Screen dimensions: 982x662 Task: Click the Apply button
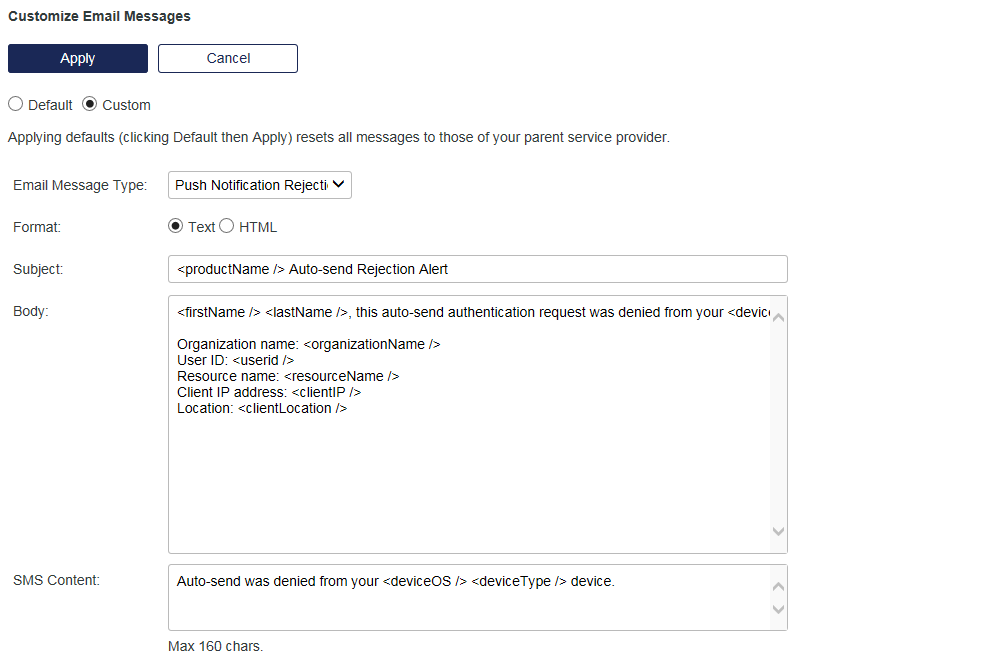(x=78, y=58)
